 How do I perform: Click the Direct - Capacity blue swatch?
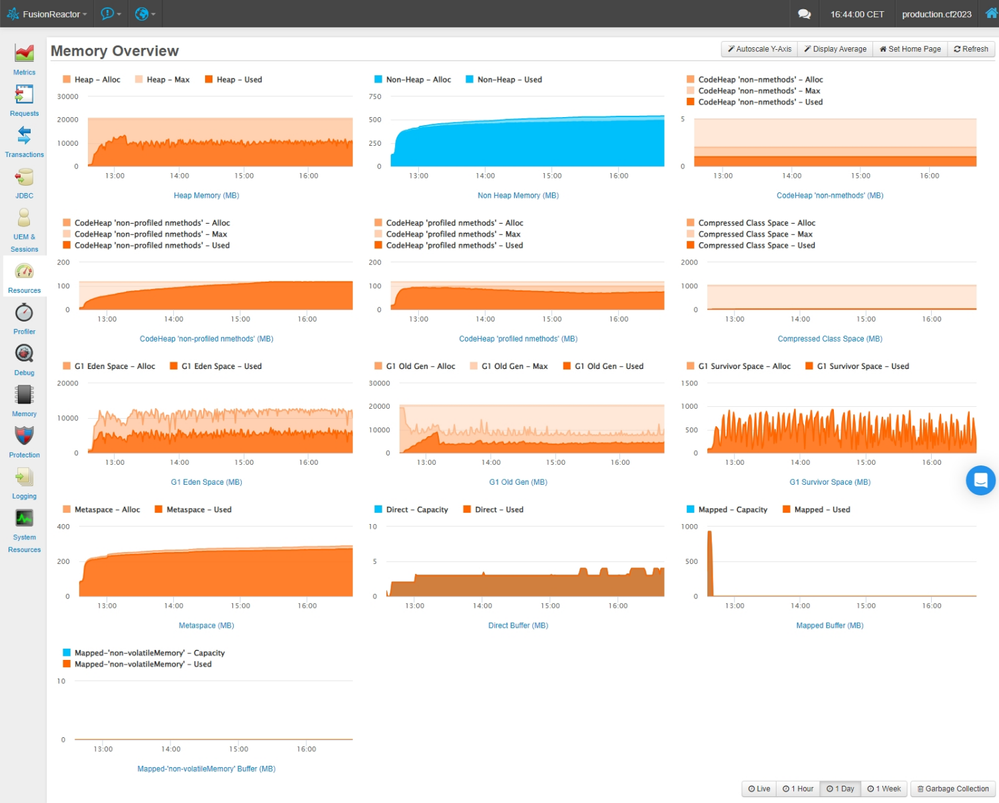coord(378,510)
